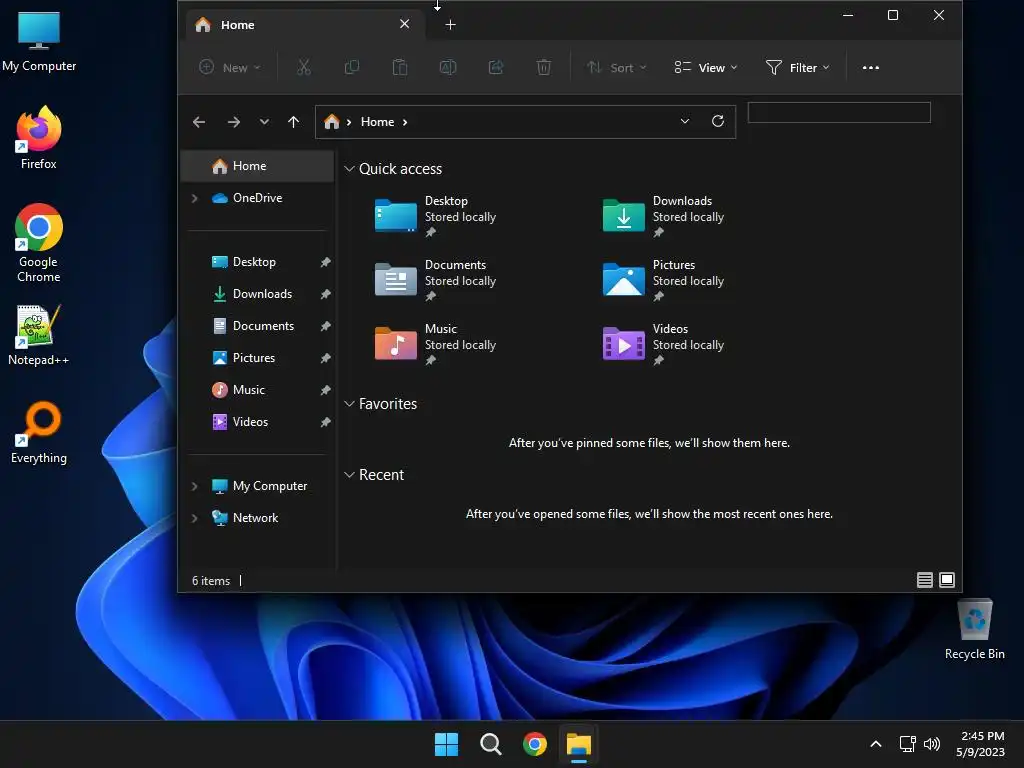Select the Home tab

tap(304, 25)
